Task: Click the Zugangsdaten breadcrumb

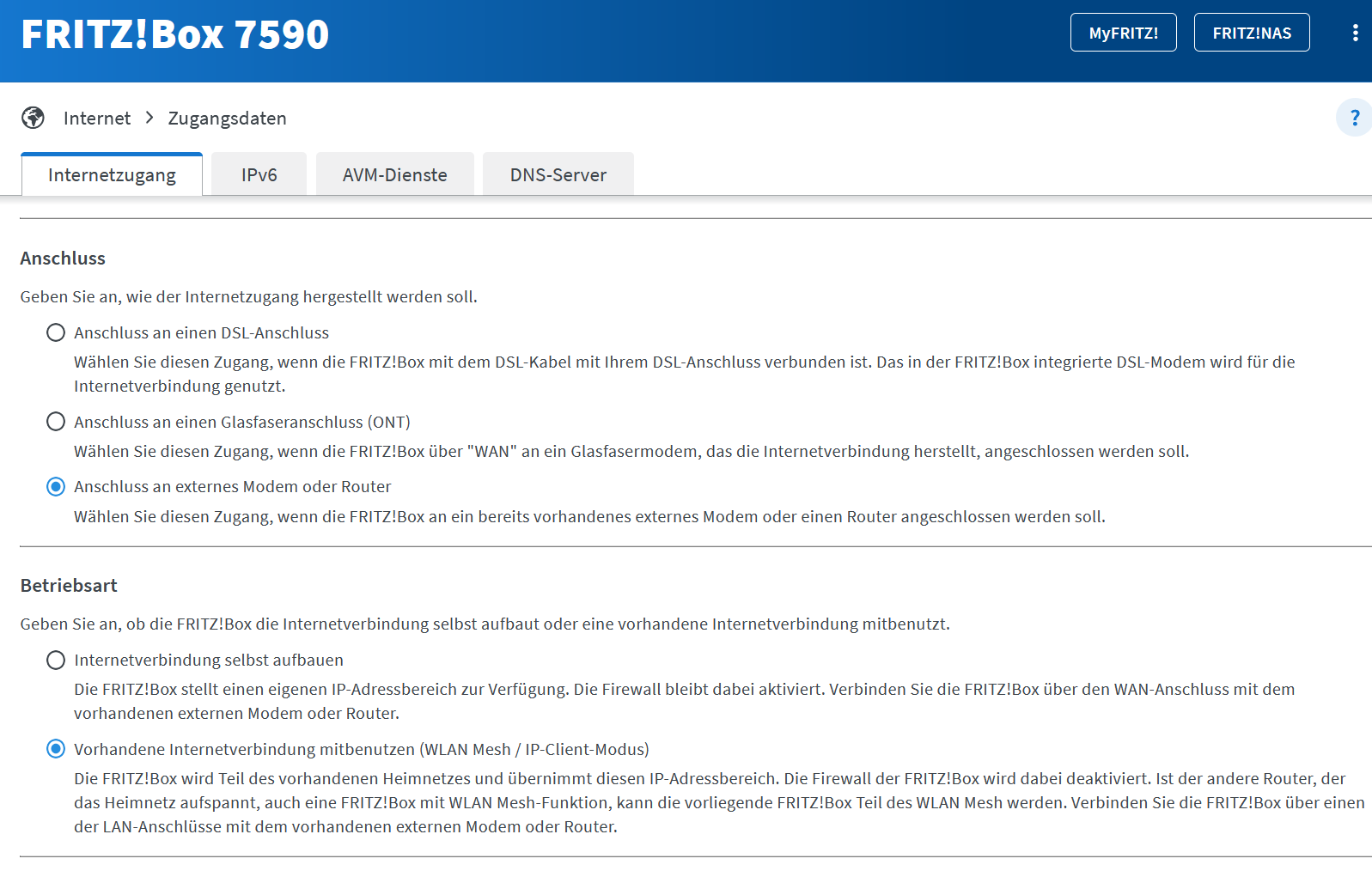Action: coord(228,119)
